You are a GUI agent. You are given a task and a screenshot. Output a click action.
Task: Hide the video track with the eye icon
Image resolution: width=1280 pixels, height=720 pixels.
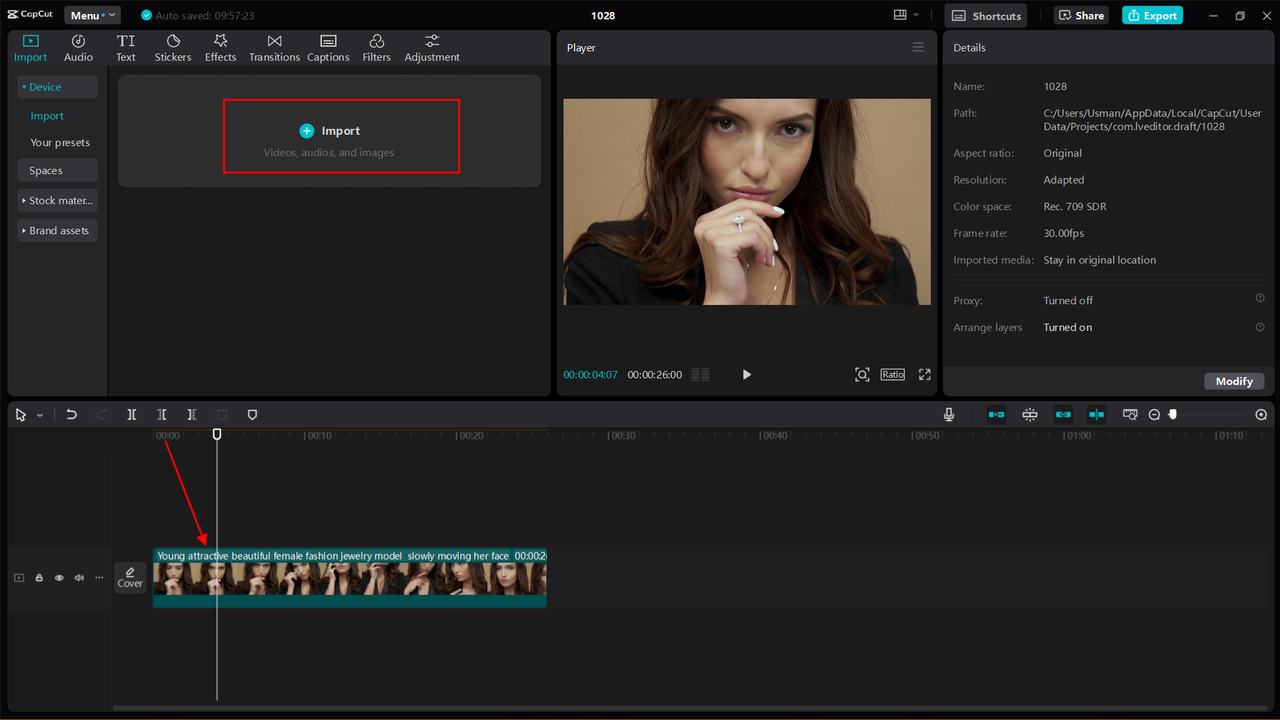[x=59, y=577]
